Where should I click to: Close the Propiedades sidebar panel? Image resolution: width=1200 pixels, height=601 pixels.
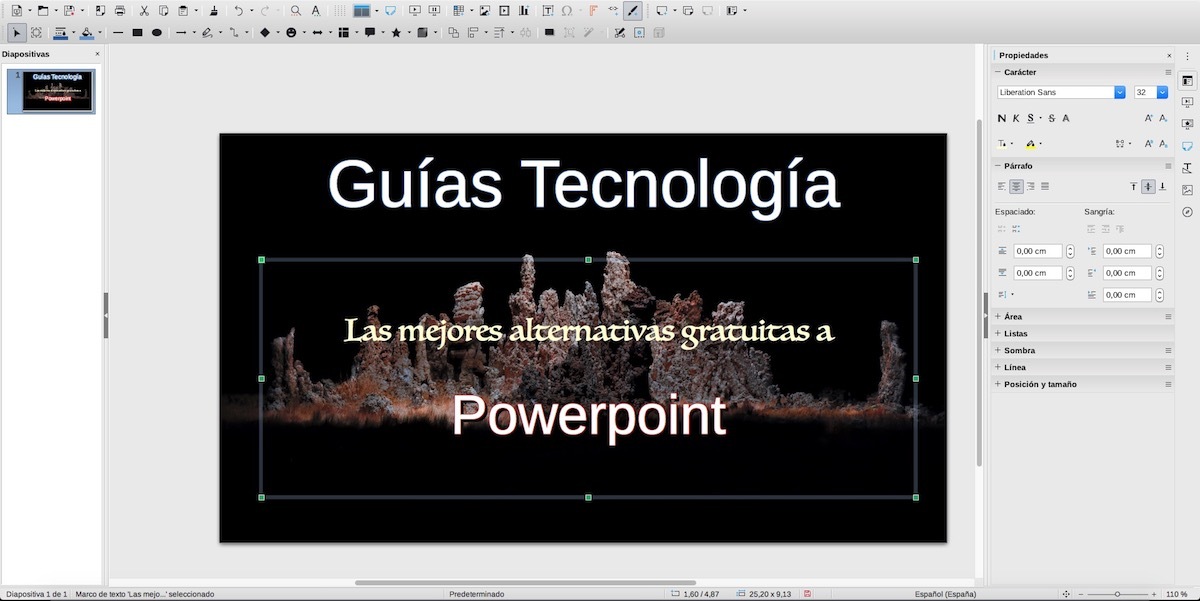click(1169, 56)
